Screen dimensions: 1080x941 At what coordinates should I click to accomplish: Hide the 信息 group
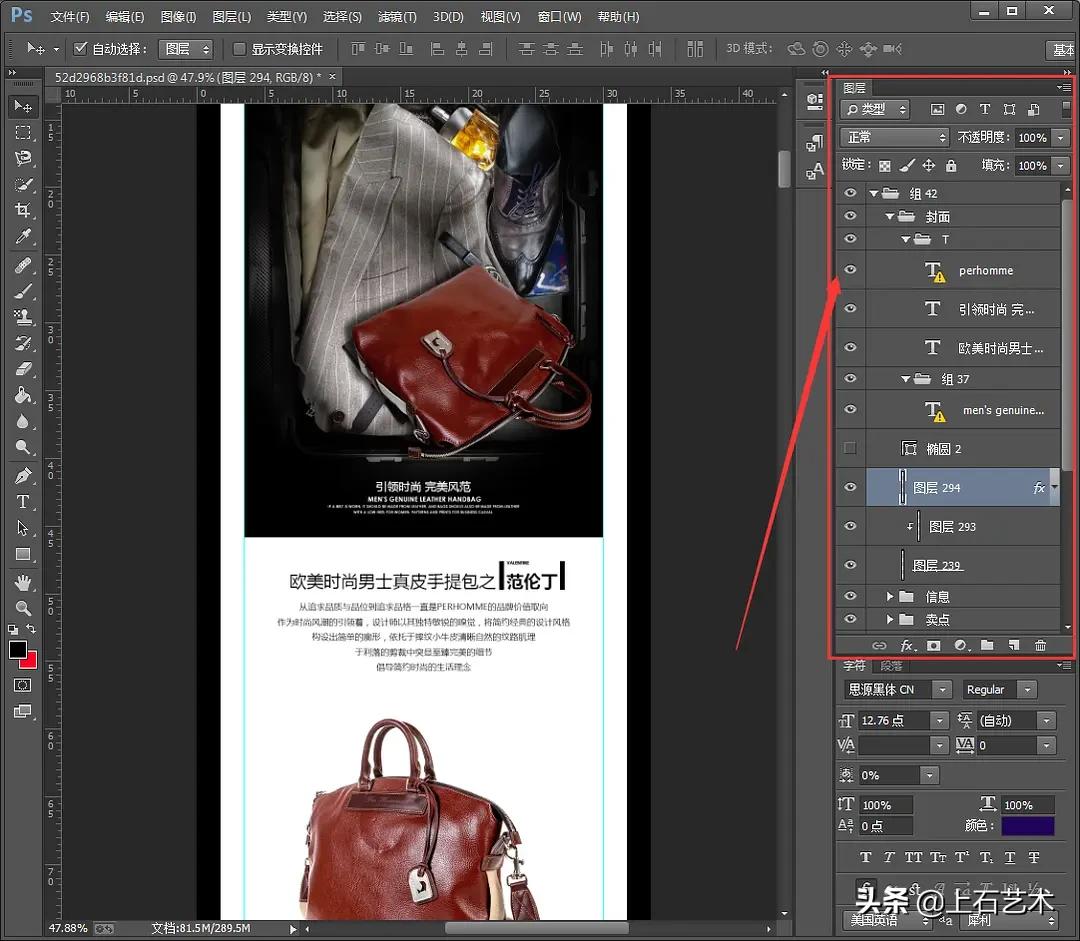tap(851, 596)
